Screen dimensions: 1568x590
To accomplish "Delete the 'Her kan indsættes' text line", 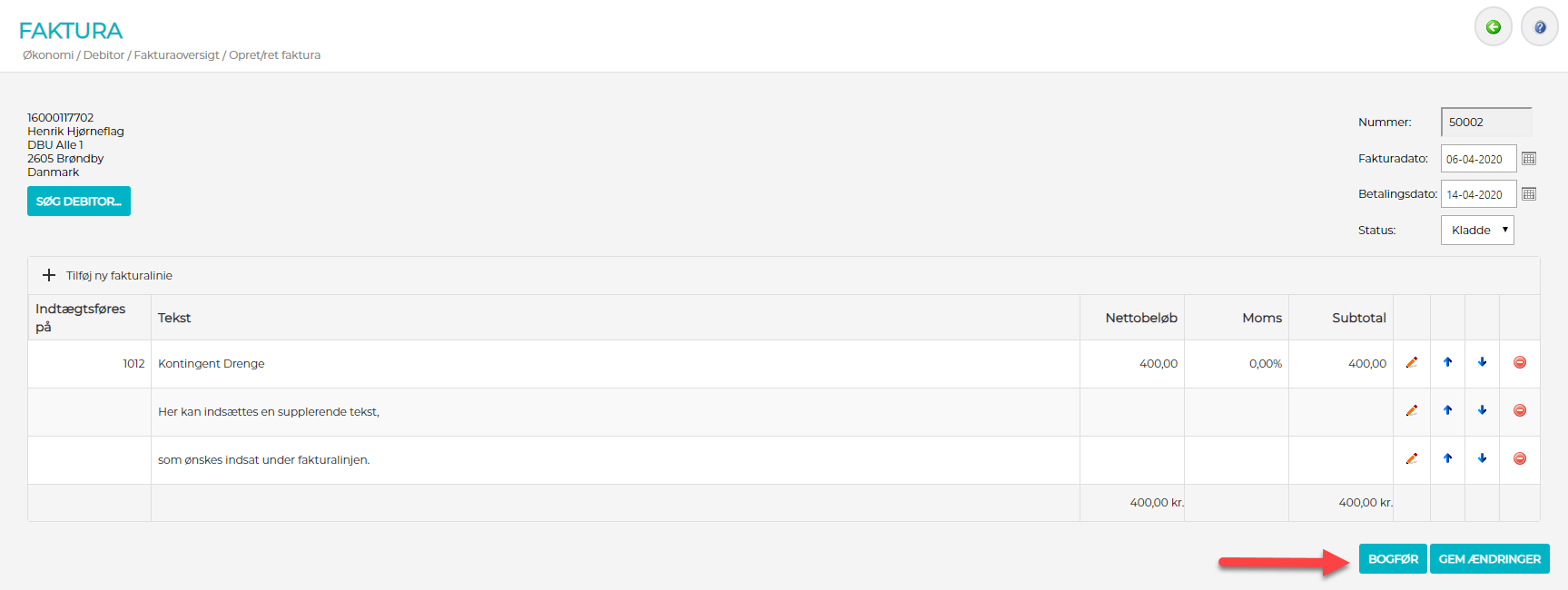I will coord(1520,411).
